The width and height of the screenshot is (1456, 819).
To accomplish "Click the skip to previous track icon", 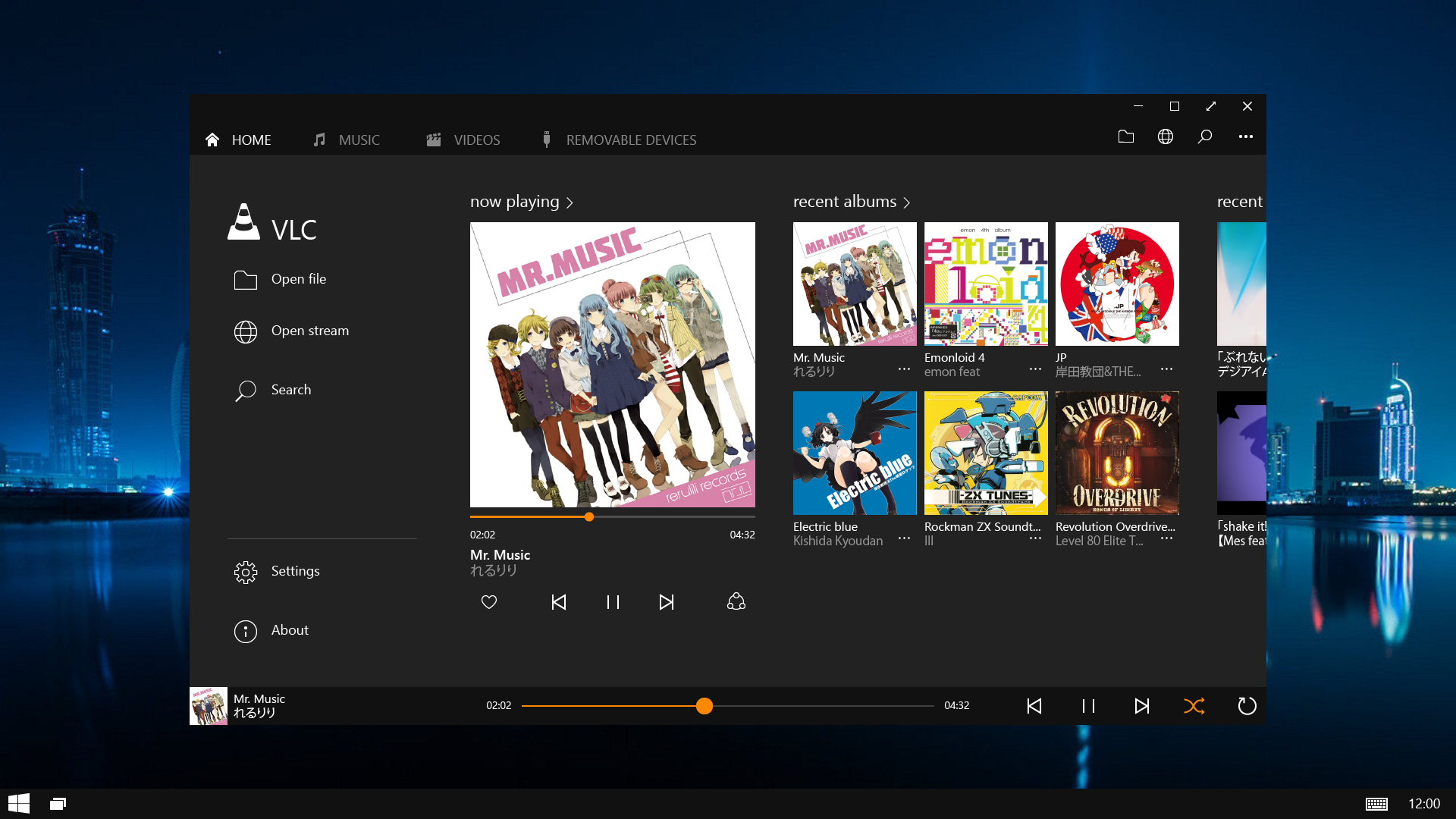I will click(1034, 706).
